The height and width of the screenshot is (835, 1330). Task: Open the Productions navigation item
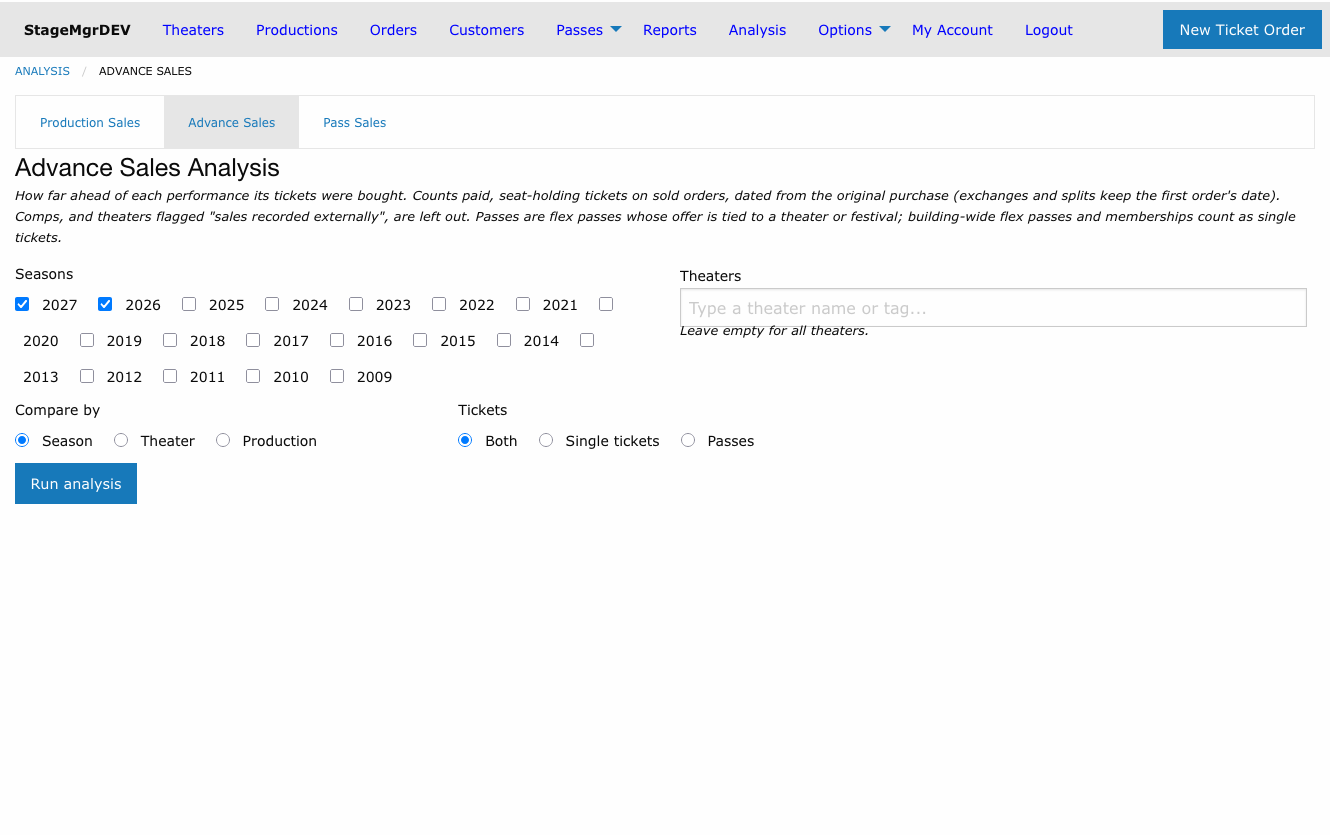point(297,30)
